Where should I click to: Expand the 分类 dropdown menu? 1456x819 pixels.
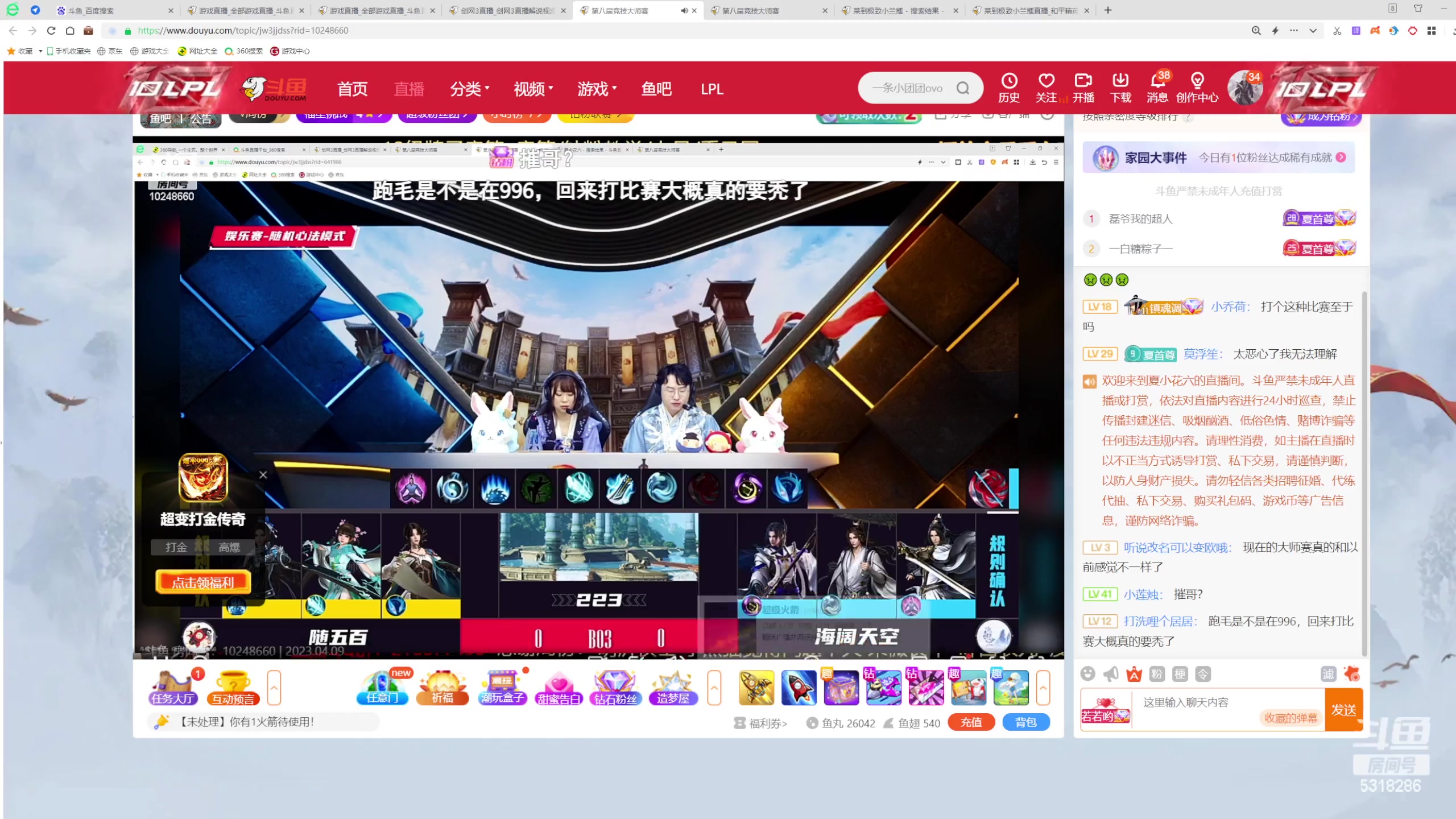pos(470,89)
